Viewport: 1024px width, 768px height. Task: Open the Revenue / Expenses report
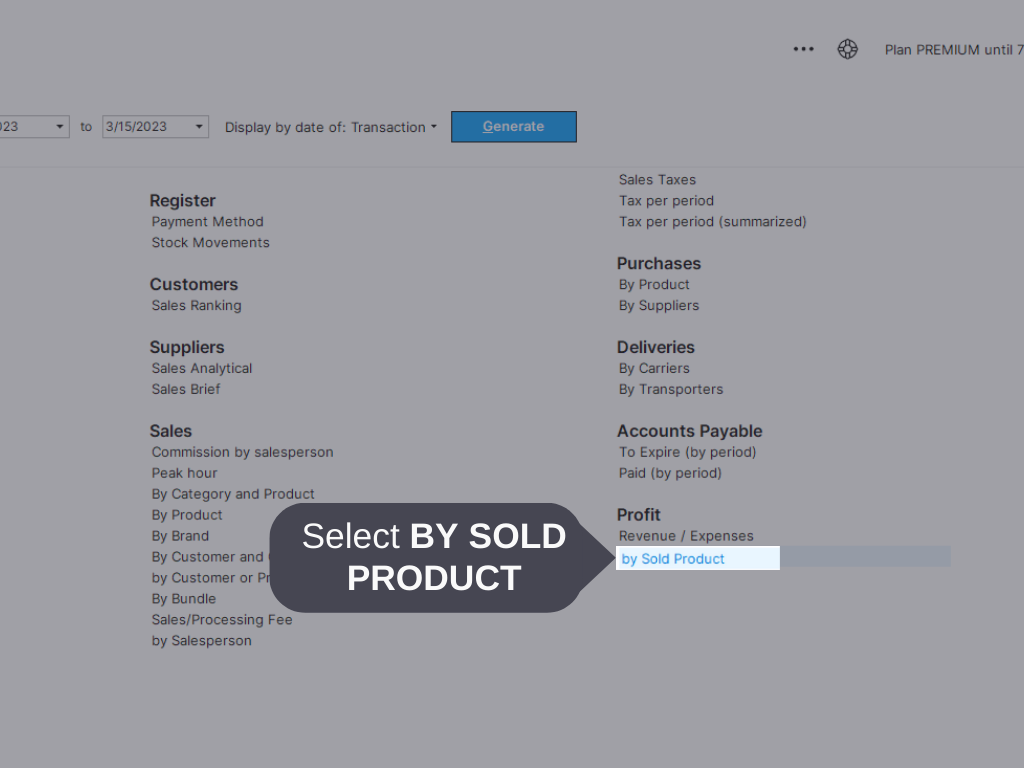(x=686, y=535)
